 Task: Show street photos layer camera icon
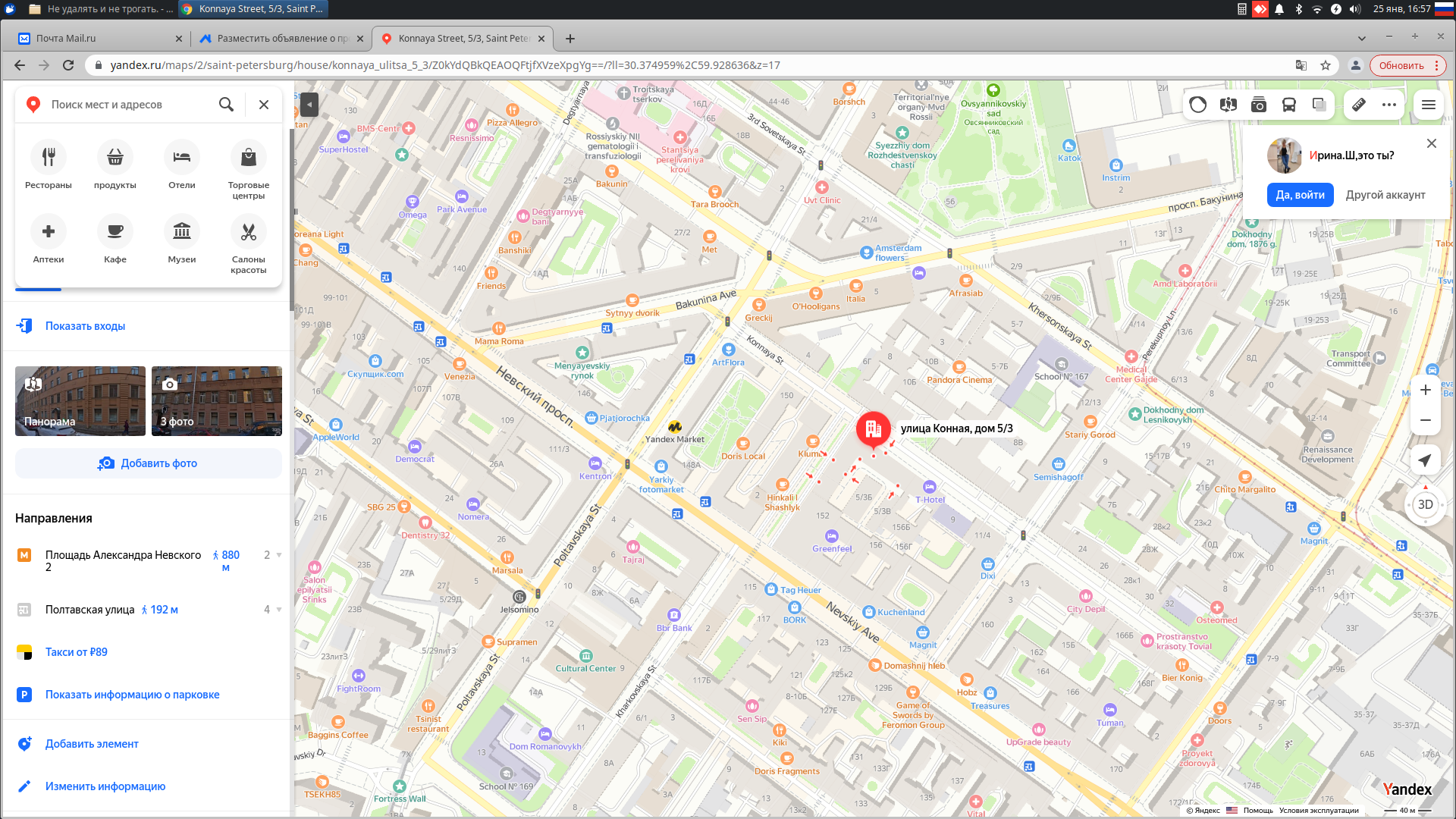click(1259, 105)
